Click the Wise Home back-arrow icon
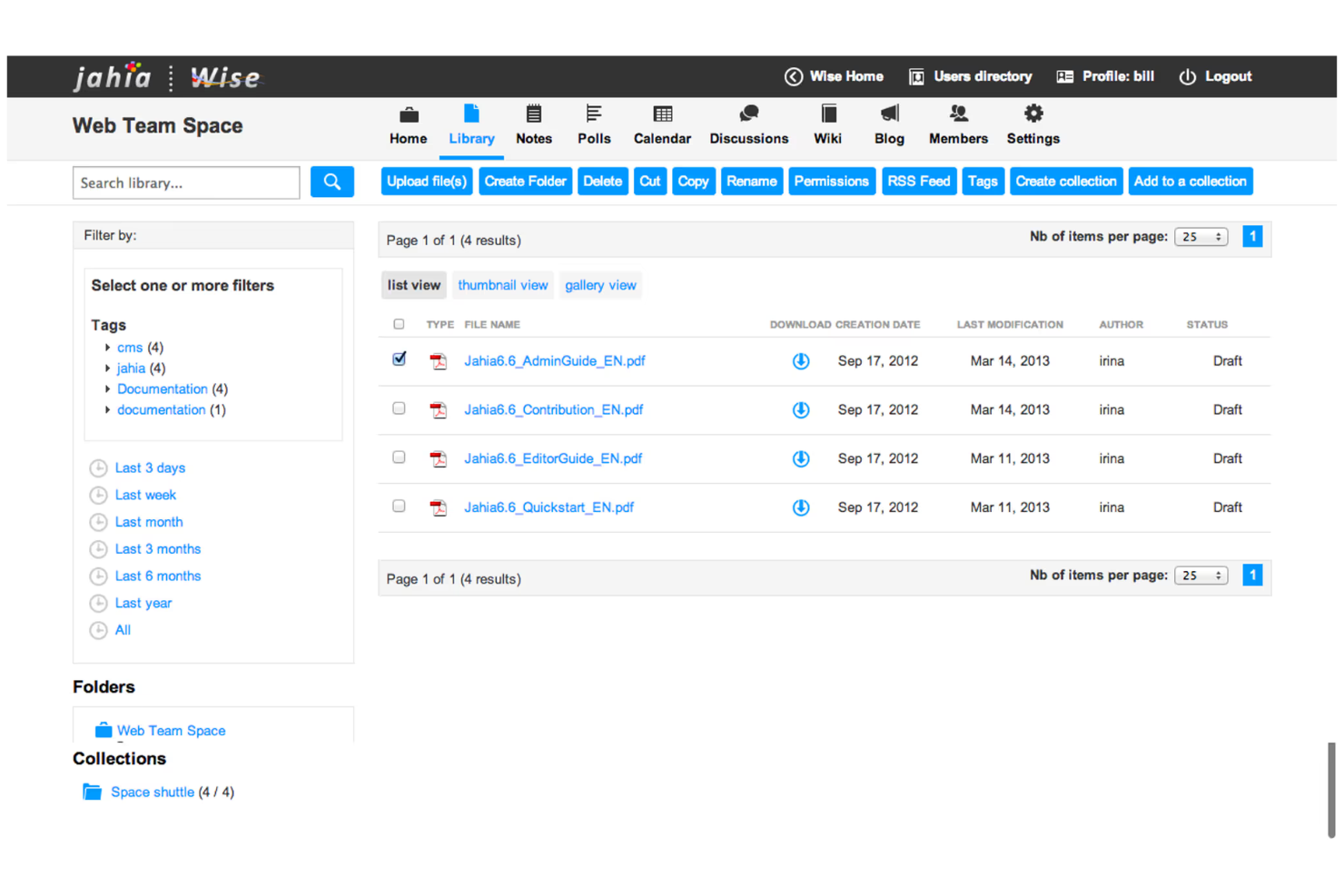The width and height of the screenshot is (1344, 896). (794, 77)
